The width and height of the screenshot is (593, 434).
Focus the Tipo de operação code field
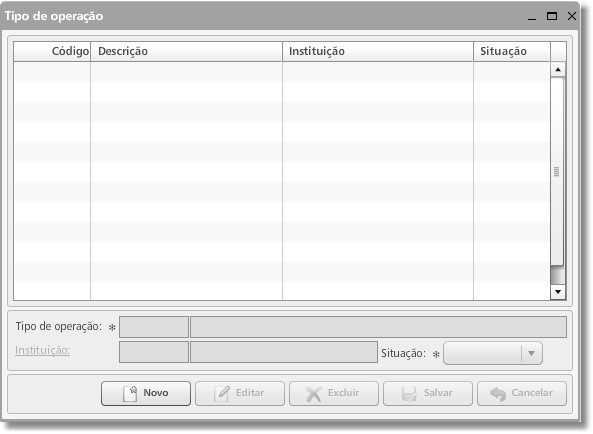coord(154,327)
